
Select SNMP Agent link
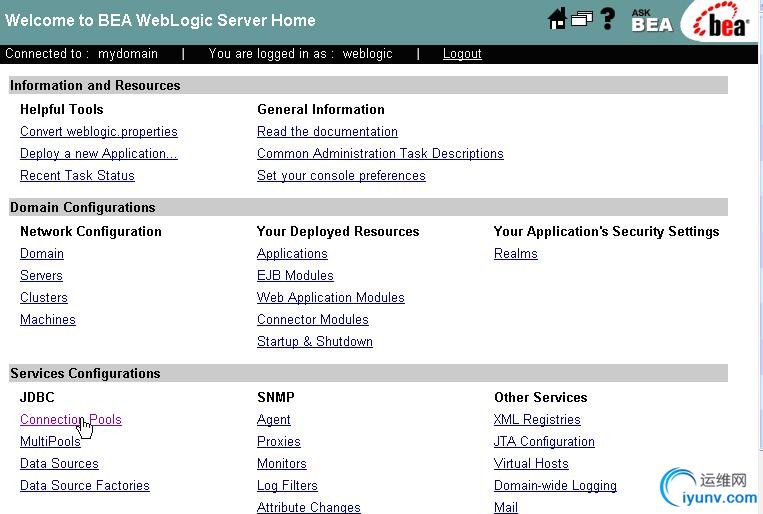coord(273,420)
